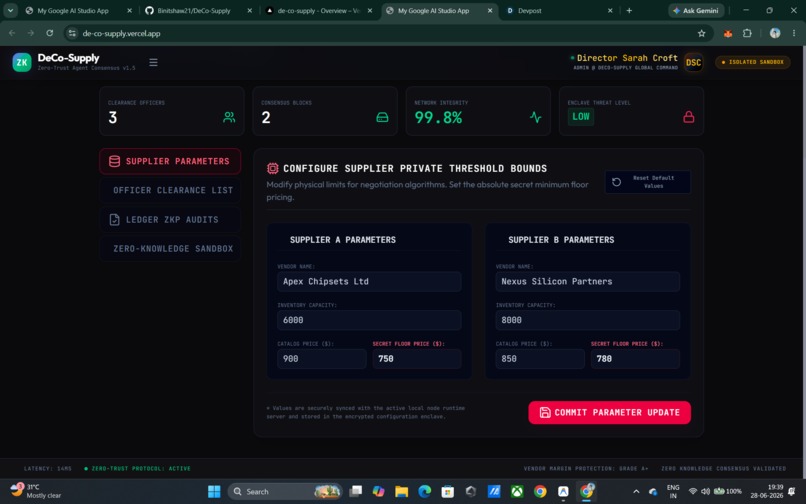Open the Ledger ZKP Audits section

tap(170, 220)
